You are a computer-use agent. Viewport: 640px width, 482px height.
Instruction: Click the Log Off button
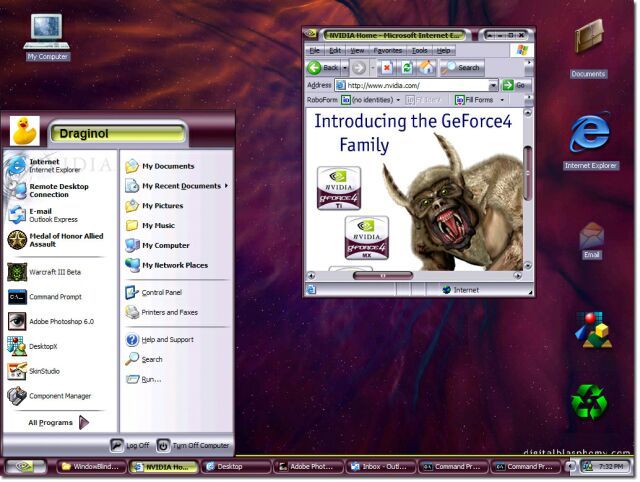tap(130, 445)
